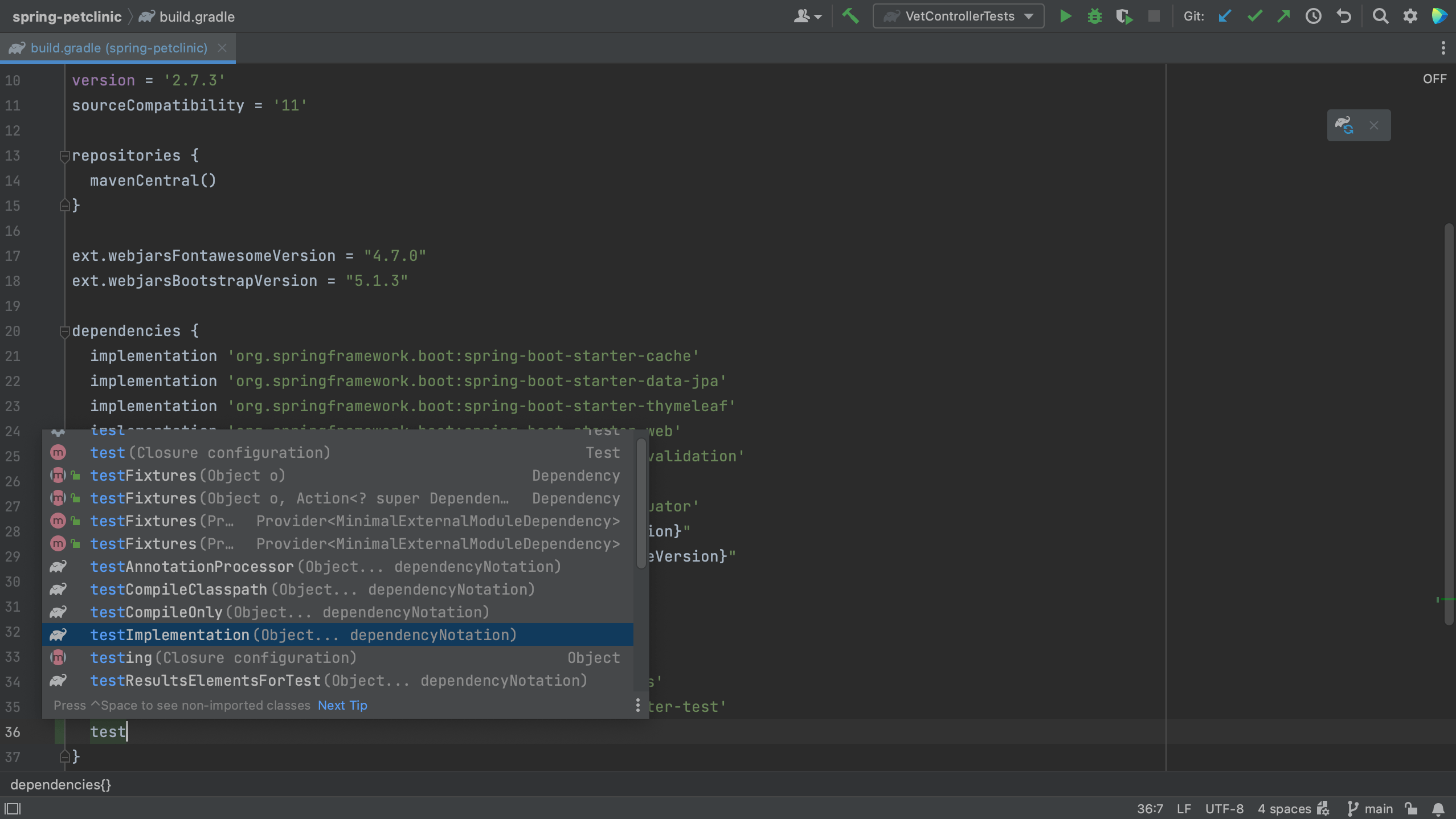Open the user account dropdown in toolbar

pos(808,16)
